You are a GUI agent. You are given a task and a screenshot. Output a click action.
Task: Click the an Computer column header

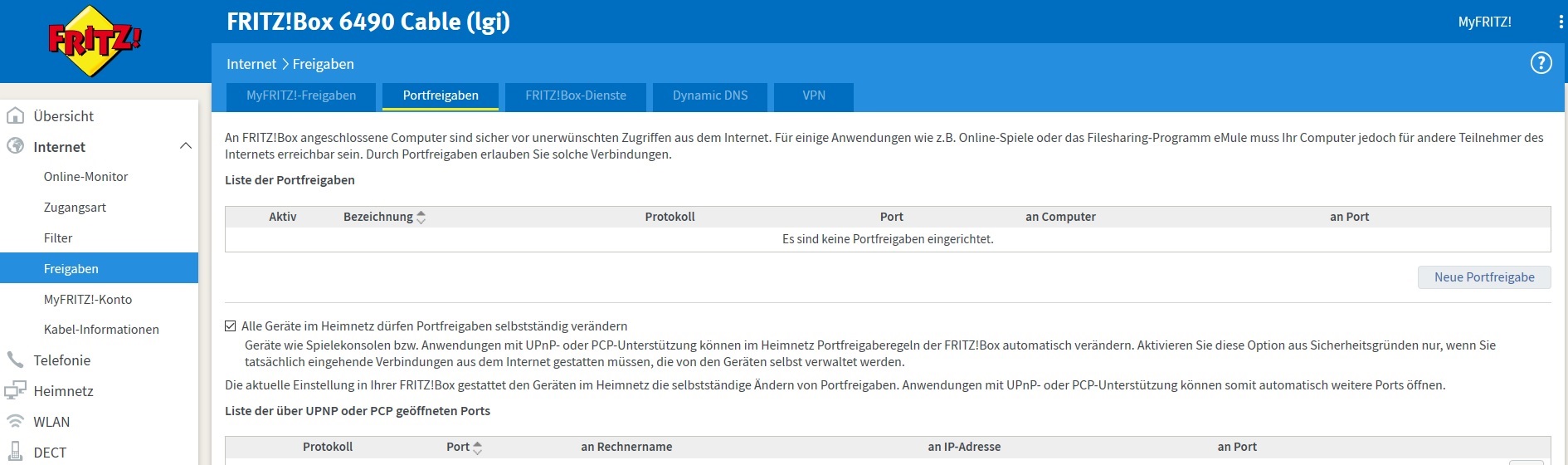1060,217
